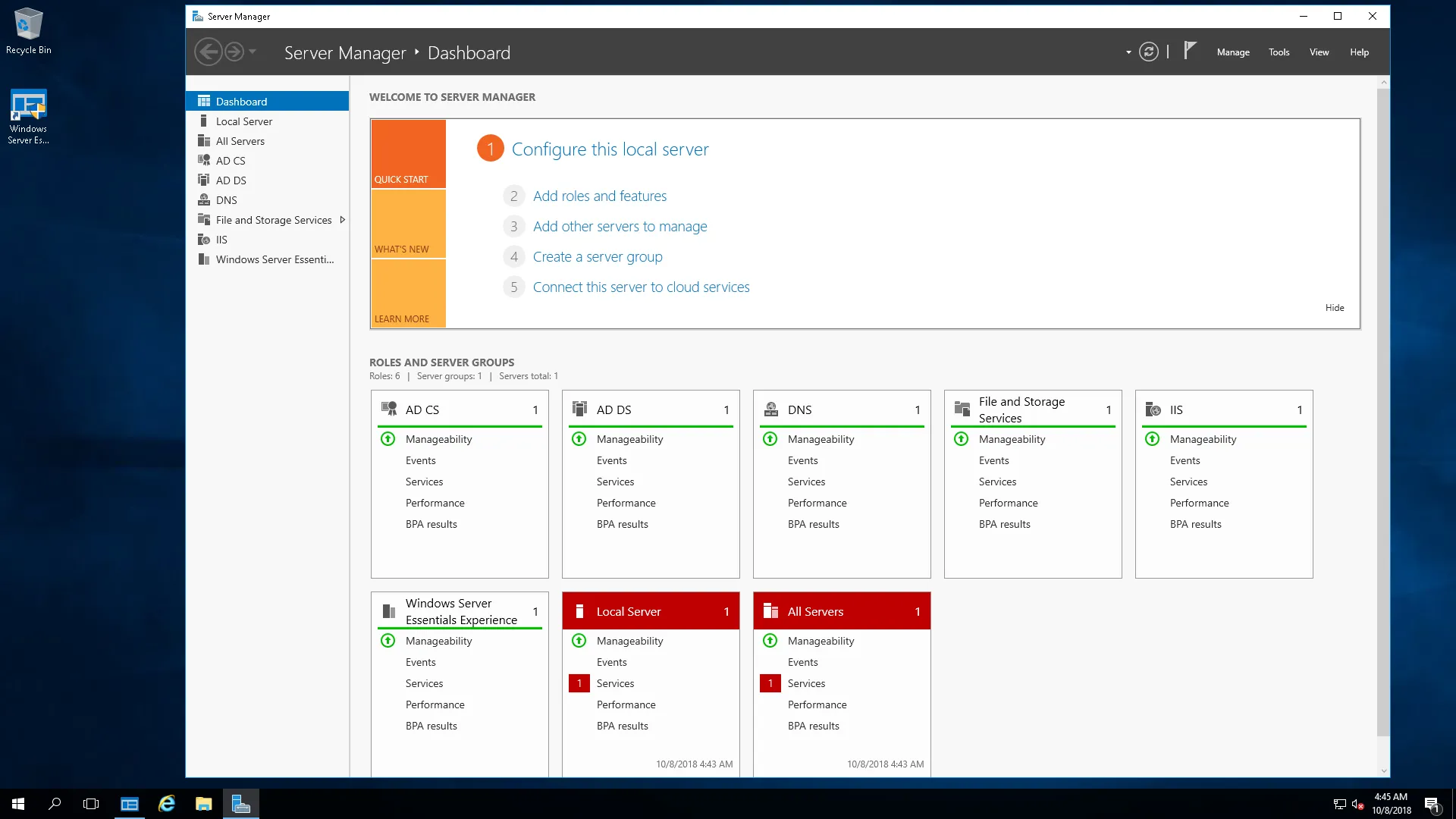Click the File and Storage Services sidebar icon
Image resolution: width=1456 pixels, height=819 pixels.
204,219
